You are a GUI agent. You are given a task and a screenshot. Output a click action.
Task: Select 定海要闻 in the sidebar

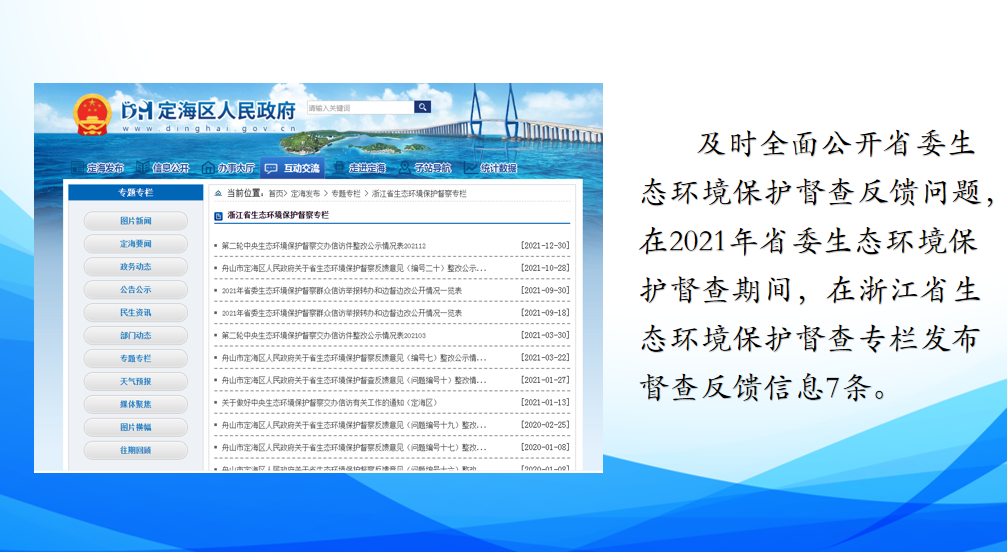click(x=136, y=244)
